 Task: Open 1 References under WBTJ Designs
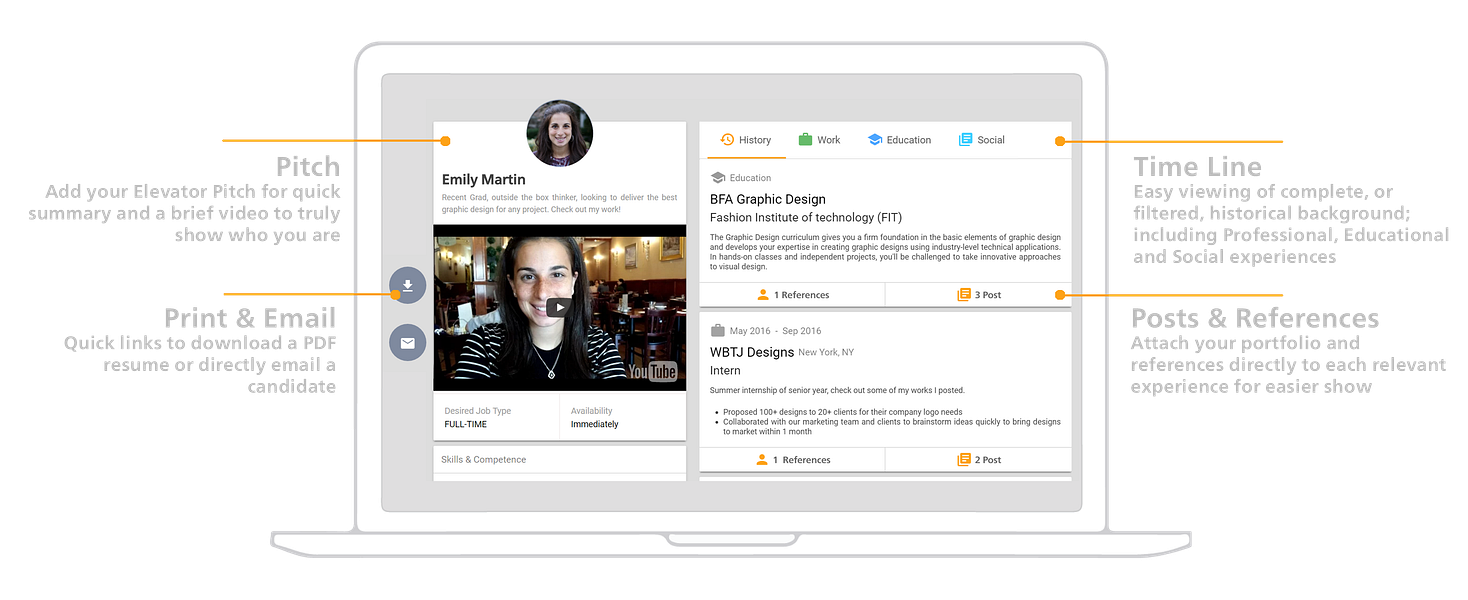793,460
